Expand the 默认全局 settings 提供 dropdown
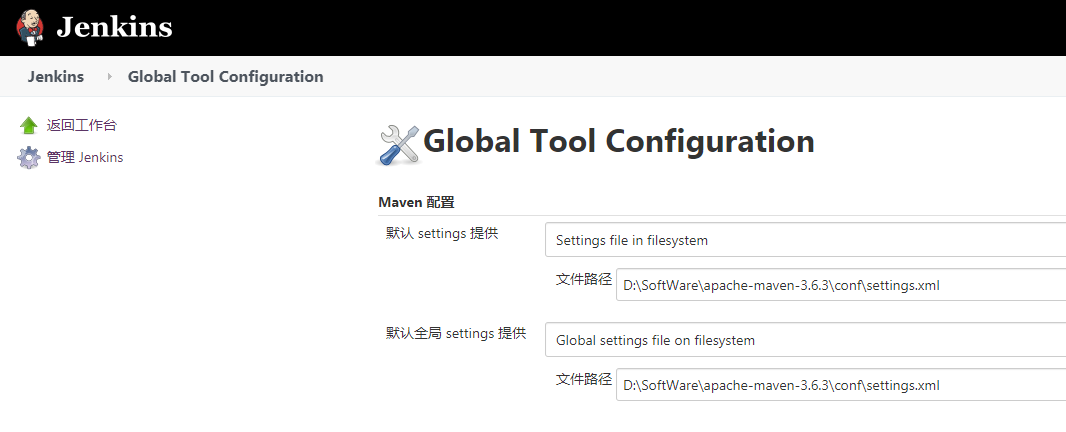The image size is (1066, 432). pos(805,340)
